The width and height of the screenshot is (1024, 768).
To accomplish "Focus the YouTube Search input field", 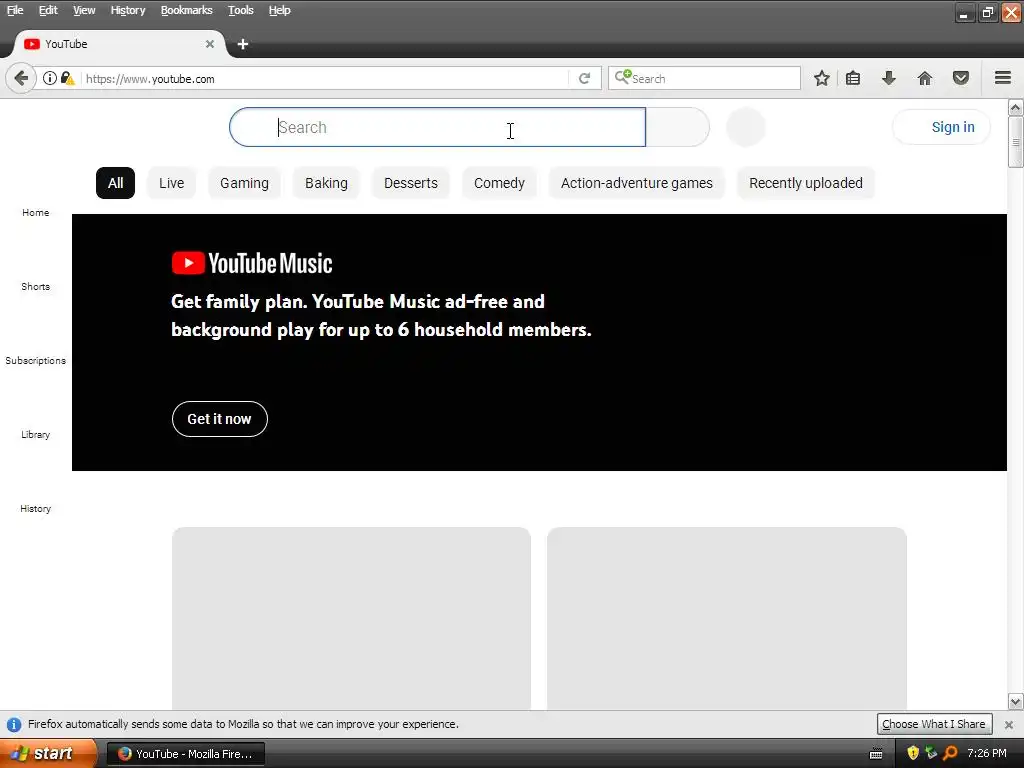I will click(438, 127).
